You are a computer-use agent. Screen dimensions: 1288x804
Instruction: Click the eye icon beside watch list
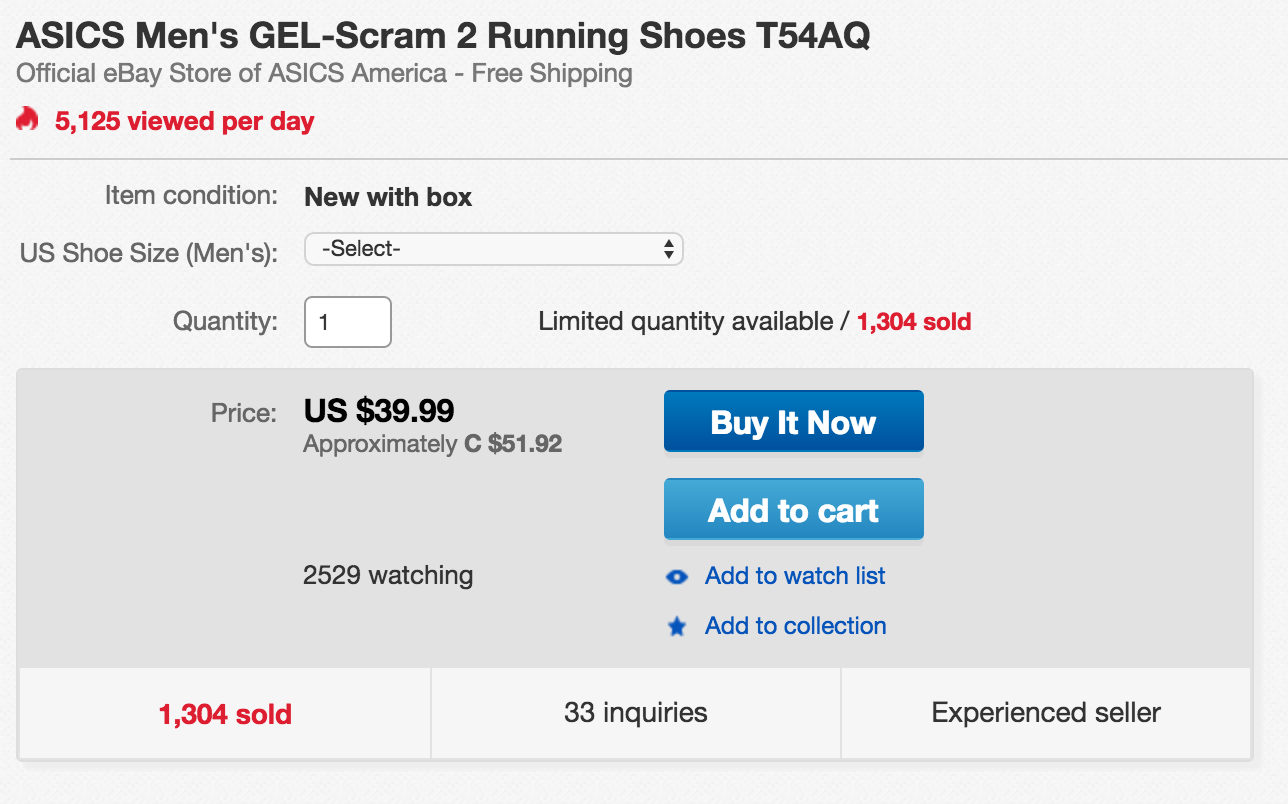pos(677,577)
